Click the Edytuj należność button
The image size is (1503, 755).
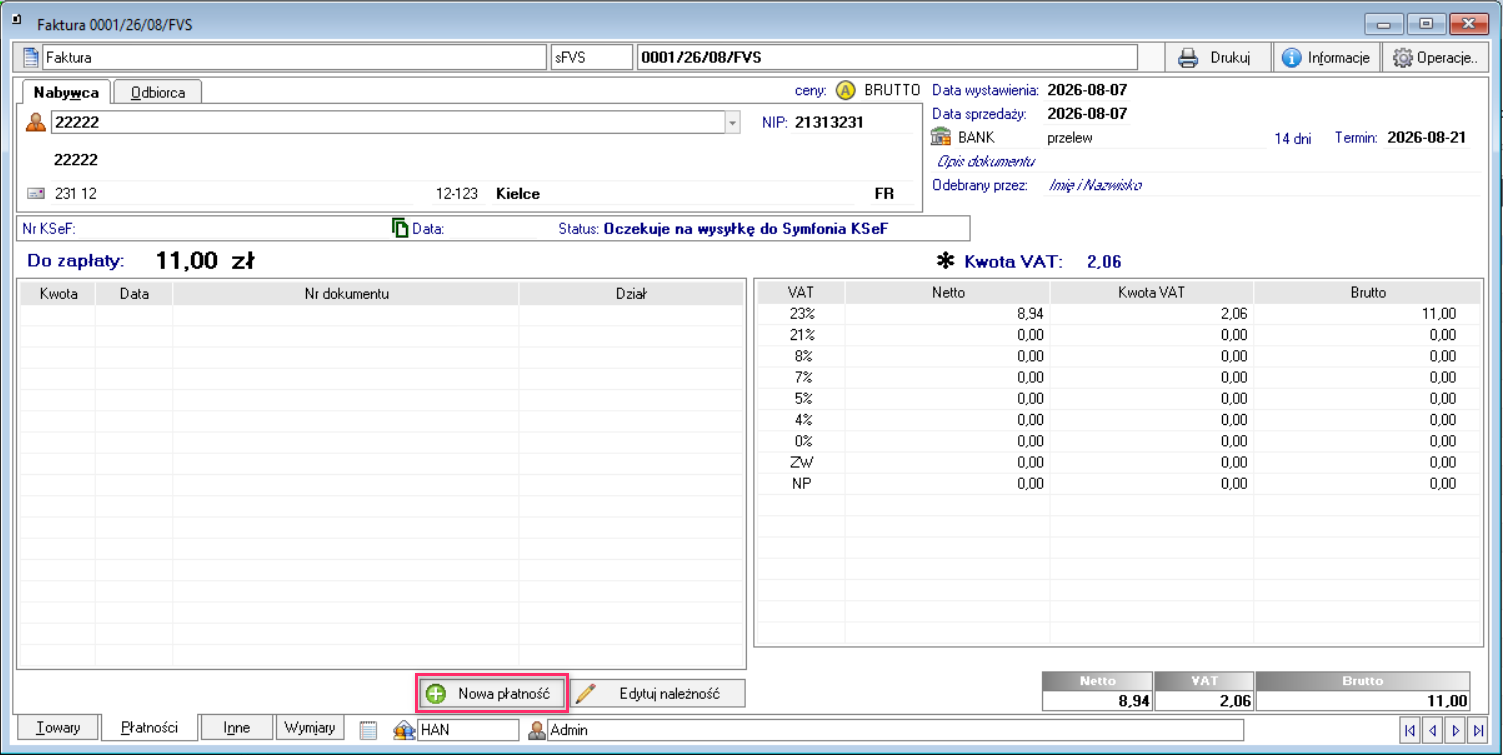(658, 693)
